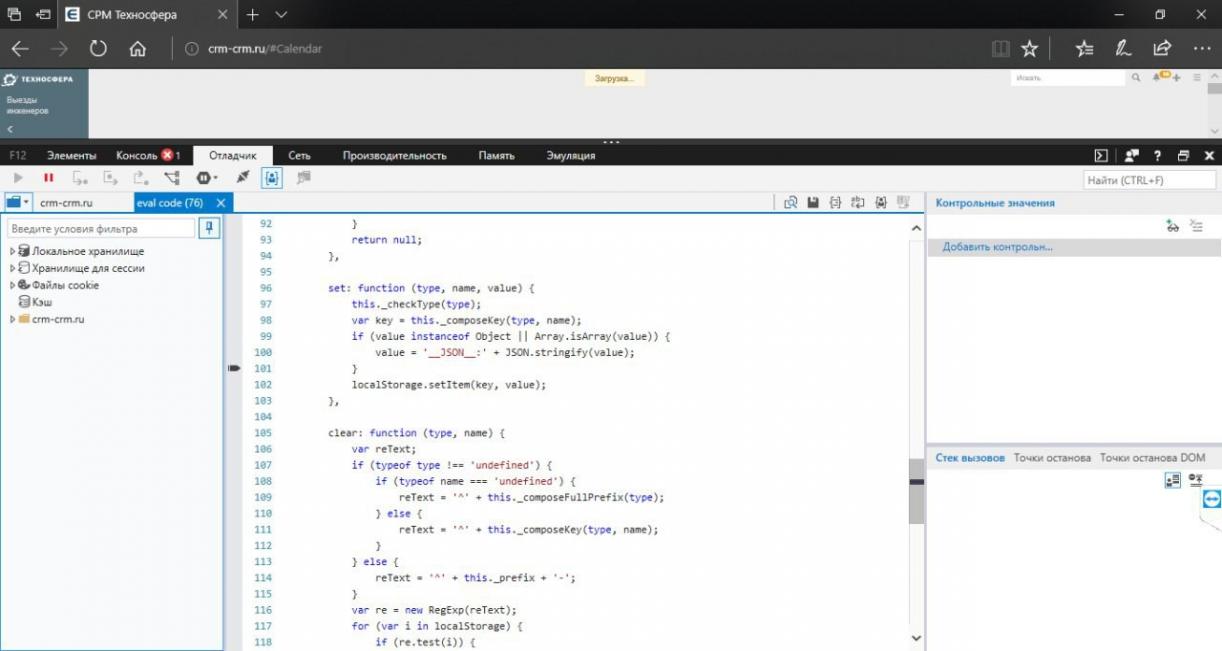Image resolution: width=1222 pixels, height=651 pixels.
Task: Open the Точки останова tab
Action: (x=1051, y=458)
